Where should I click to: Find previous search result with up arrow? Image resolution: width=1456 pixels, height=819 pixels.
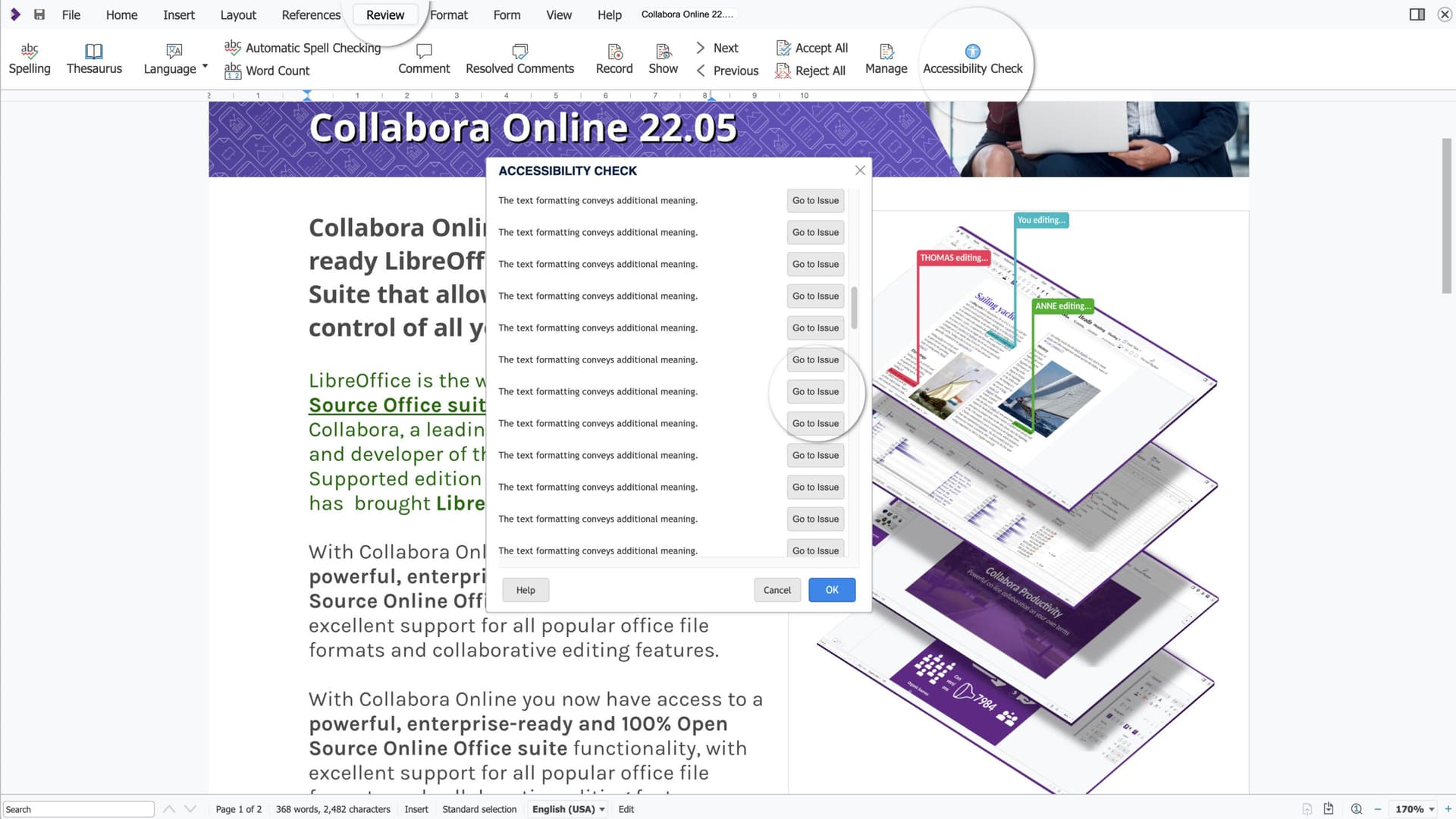pyautogui.click(x=169, y=809)
